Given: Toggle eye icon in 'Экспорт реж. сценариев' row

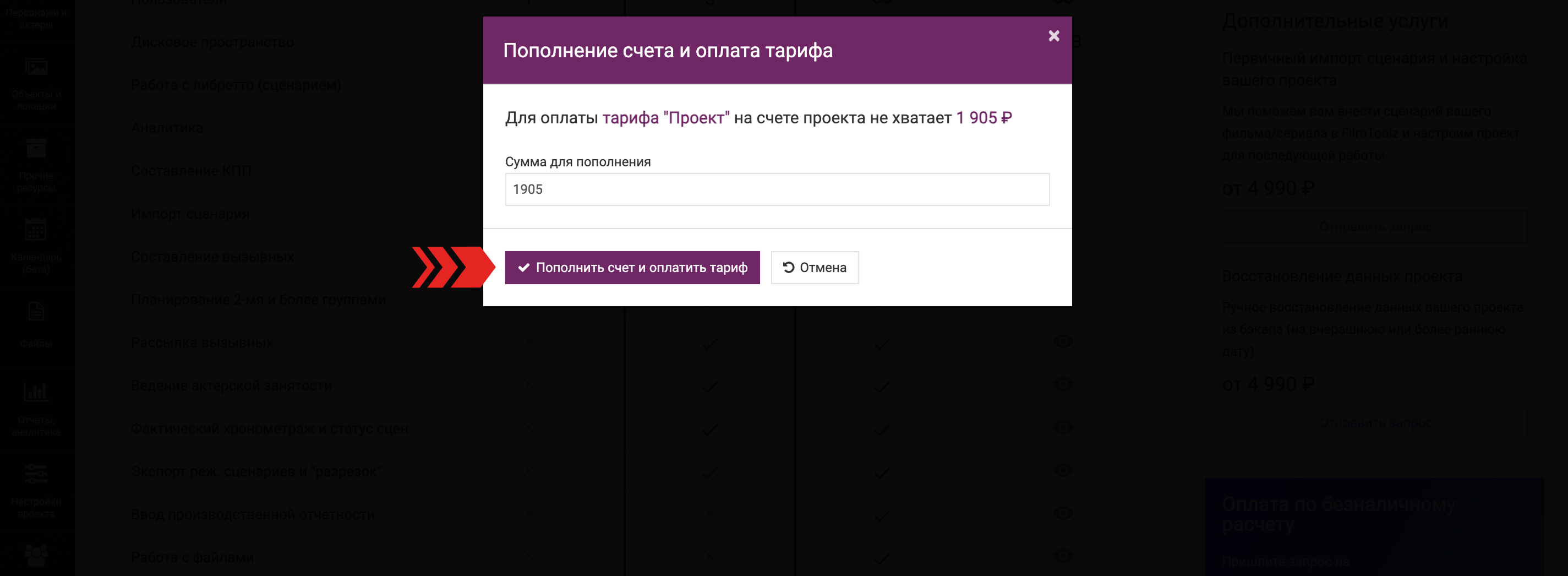Looking at the screenshot, I should tap(1063, 470).
